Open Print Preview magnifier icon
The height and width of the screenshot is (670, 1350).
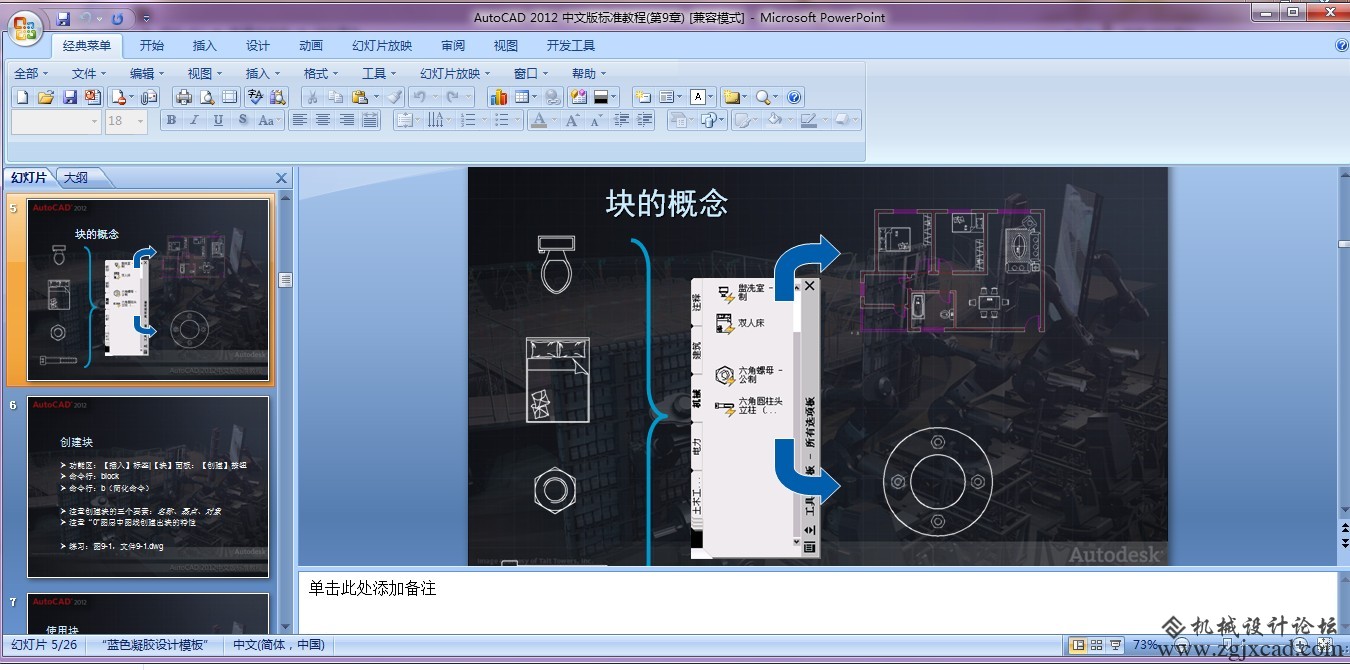pyautogui.click(x=207, y=97)
